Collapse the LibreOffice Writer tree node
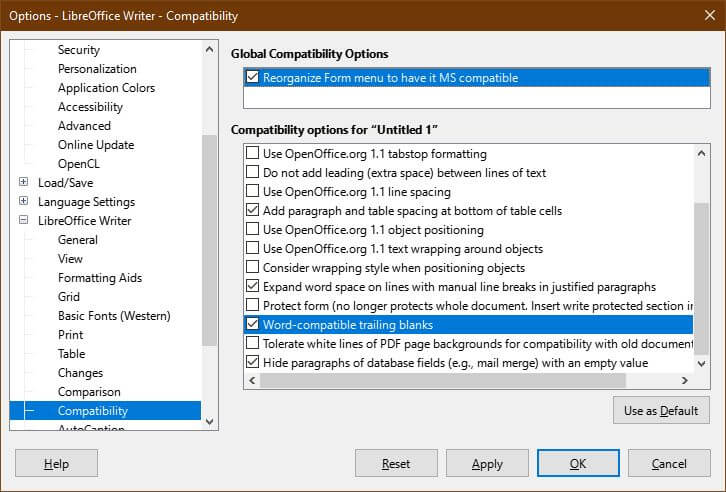726x492 pixels. point(23,221)
